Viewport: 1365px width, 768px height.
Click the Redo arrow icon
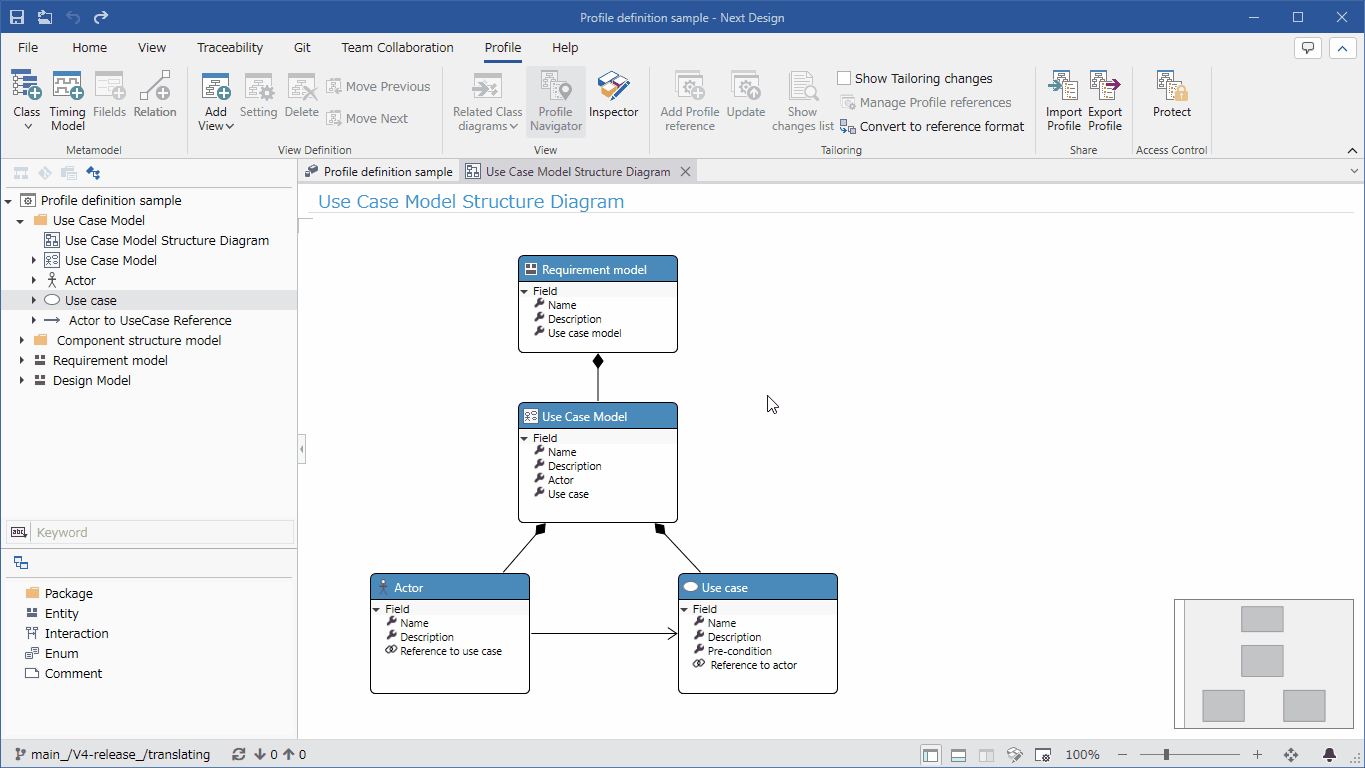[x=100, y=17]
